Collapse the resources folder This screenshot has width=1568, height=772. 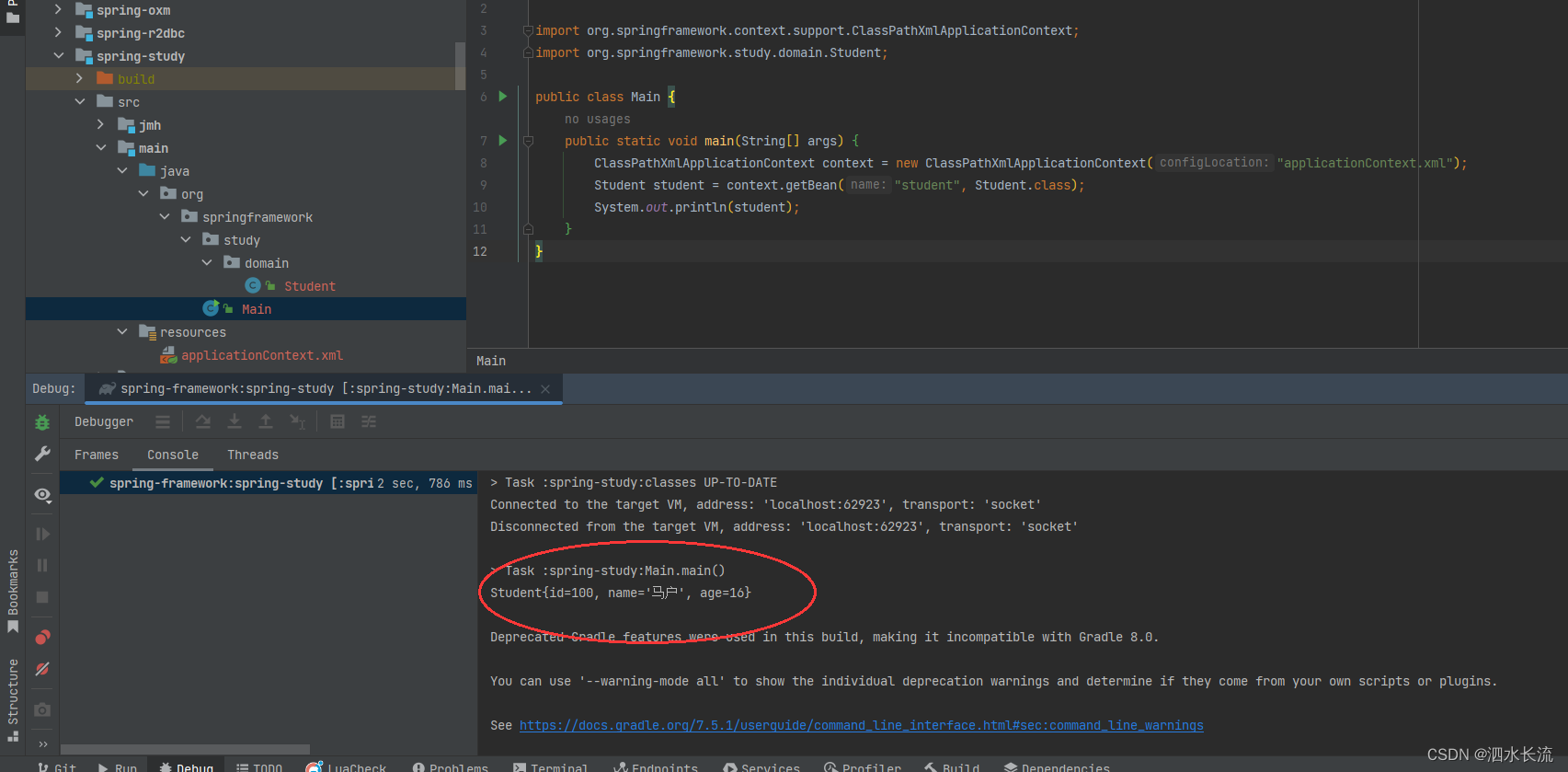click(121, 331)
